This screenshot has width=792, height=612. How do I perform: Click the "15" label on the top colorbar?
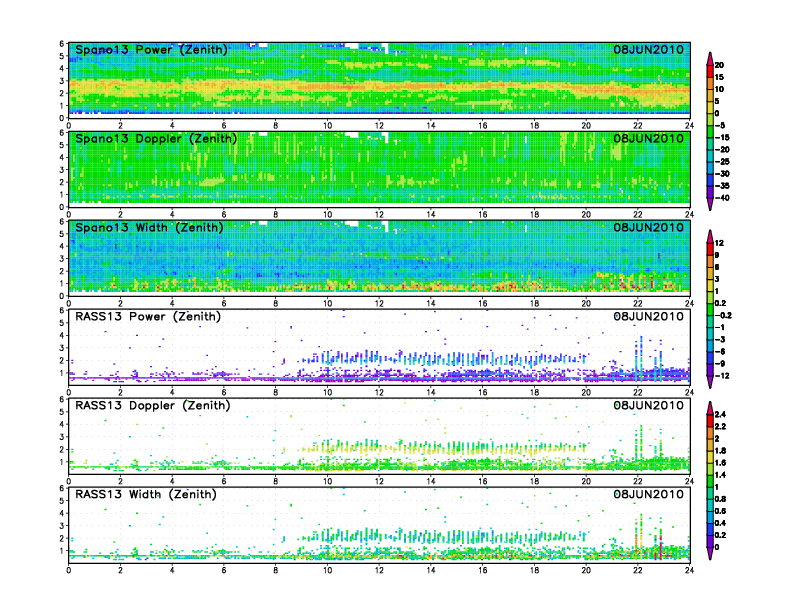[719, 77]
